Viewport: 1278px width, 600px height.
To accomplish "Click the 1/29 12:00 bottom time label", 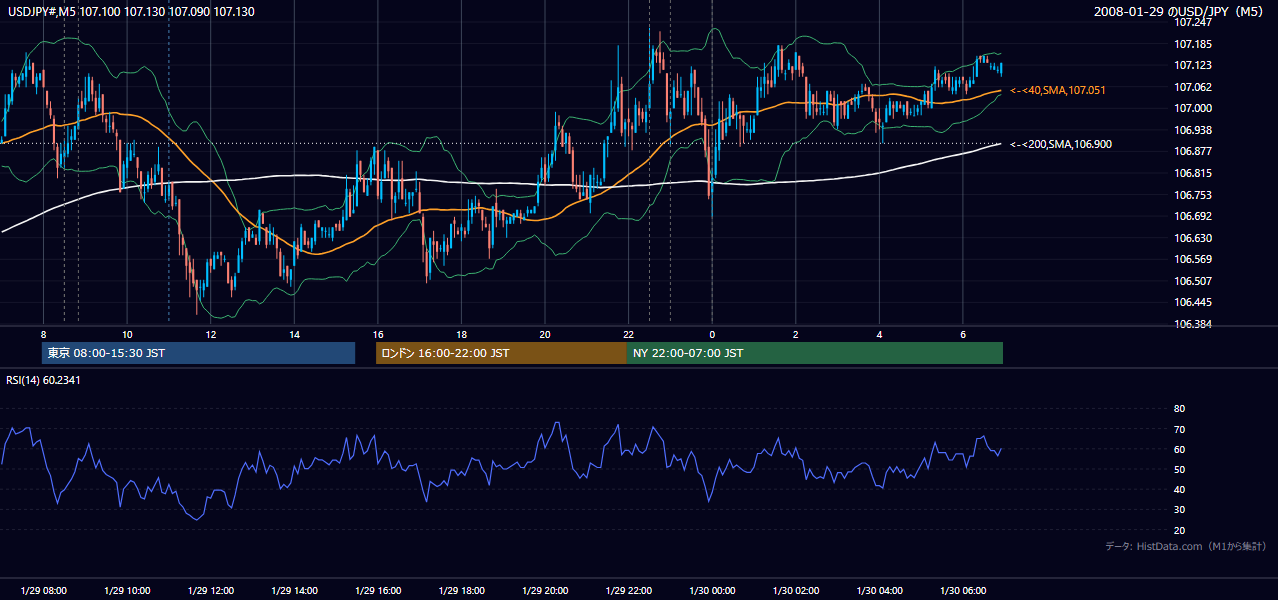I will 210,591.
